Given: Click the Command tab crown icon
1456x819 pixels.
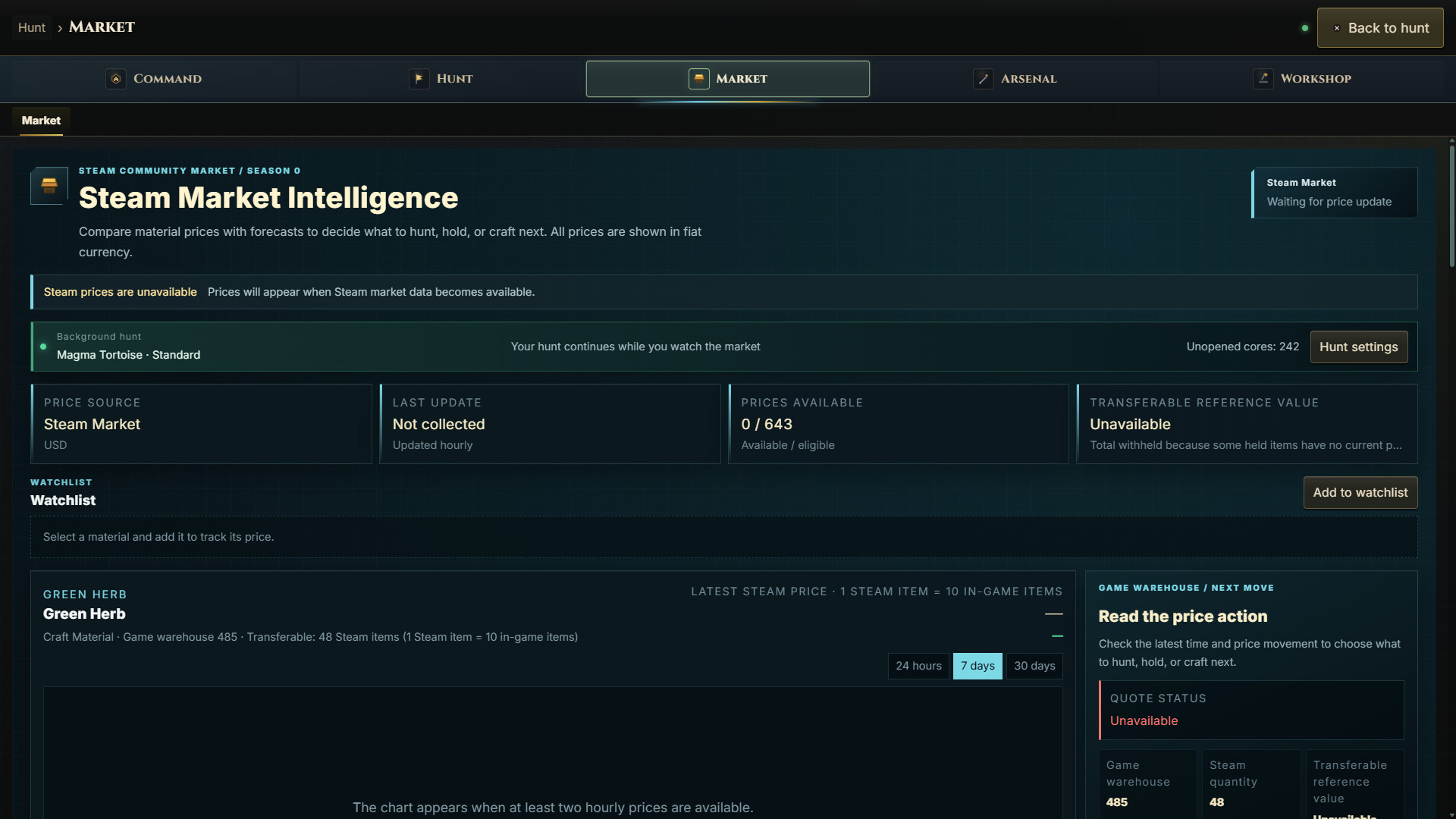Looking at the screenshot, I should pyautogui.click(x=116, y=79).
